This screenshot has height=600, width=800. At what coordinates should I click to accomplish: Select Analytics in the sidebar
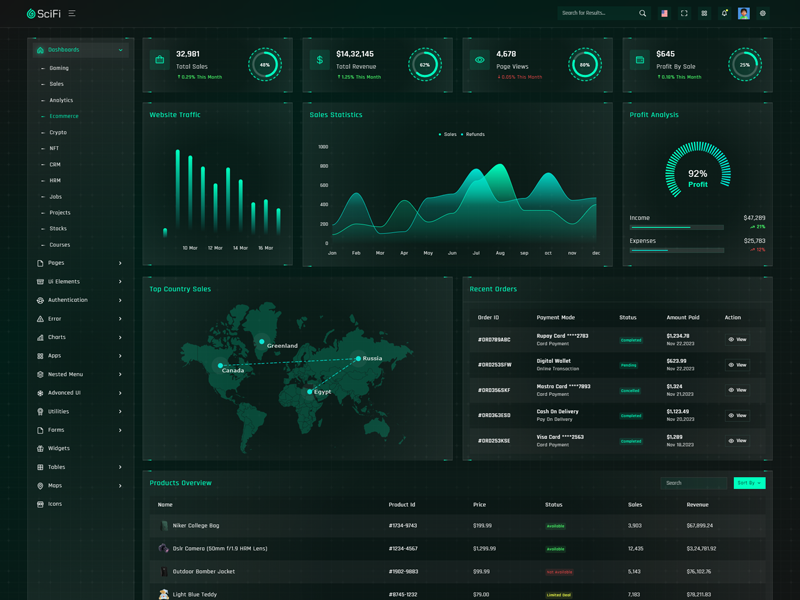[61, 100]
